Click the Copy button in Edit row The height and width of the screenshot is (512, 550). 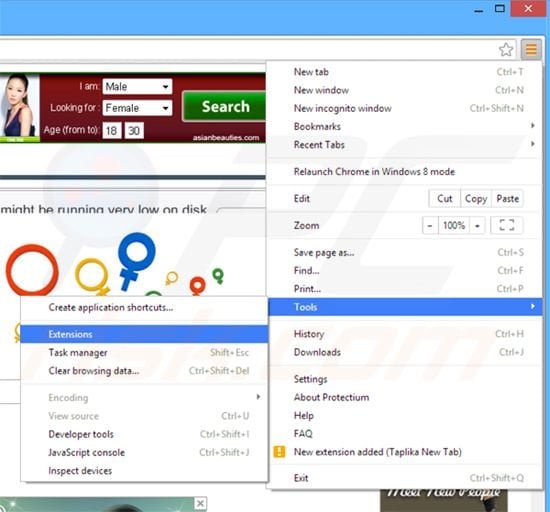pos(476,198)
